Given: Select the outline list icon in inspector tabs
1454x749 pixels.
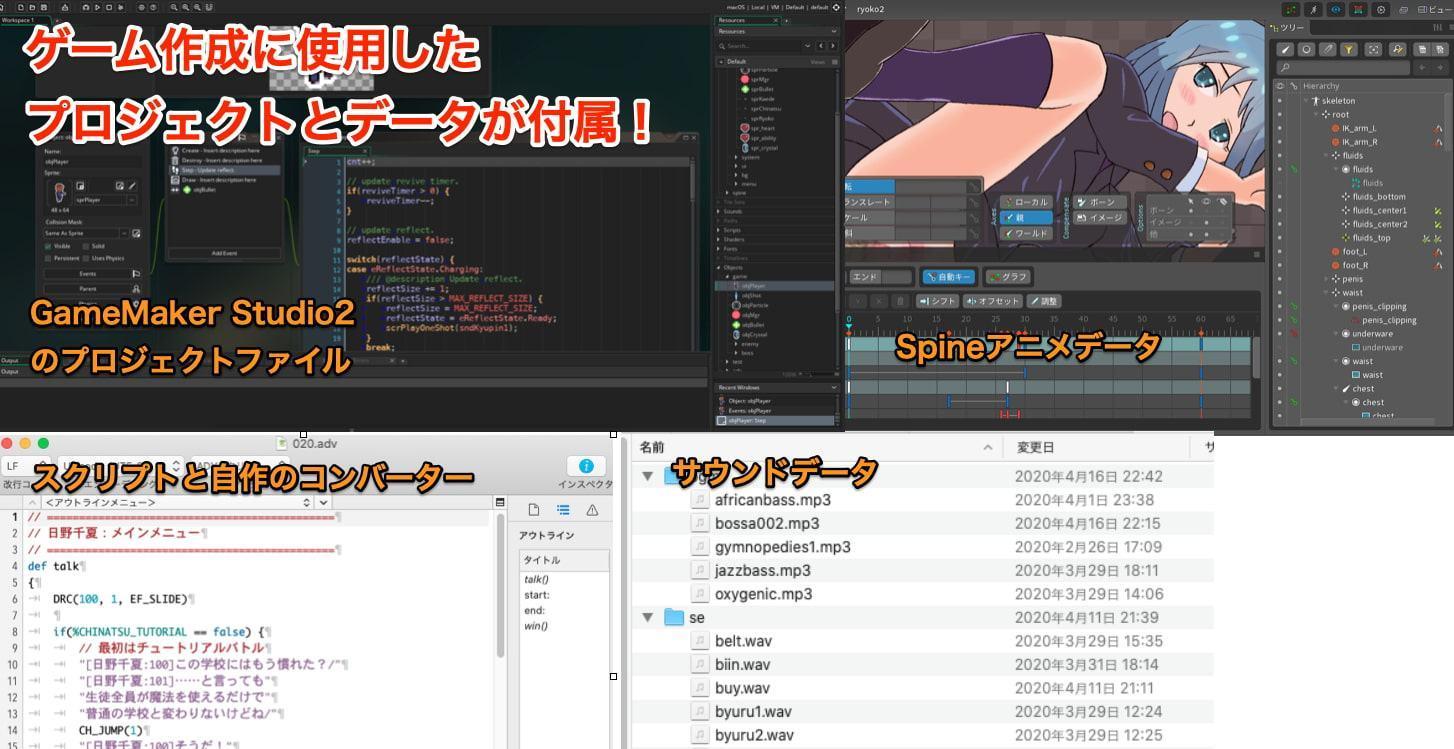Looking at the screenshot, I should coord(563,510).
